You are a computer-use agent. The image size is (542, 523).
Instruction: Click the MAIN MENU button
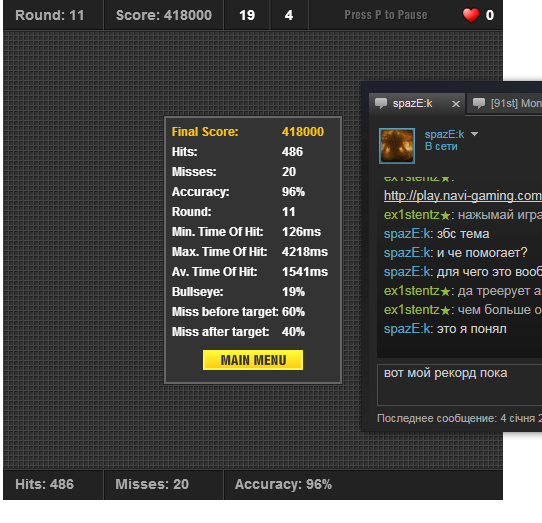click(253, 360)
